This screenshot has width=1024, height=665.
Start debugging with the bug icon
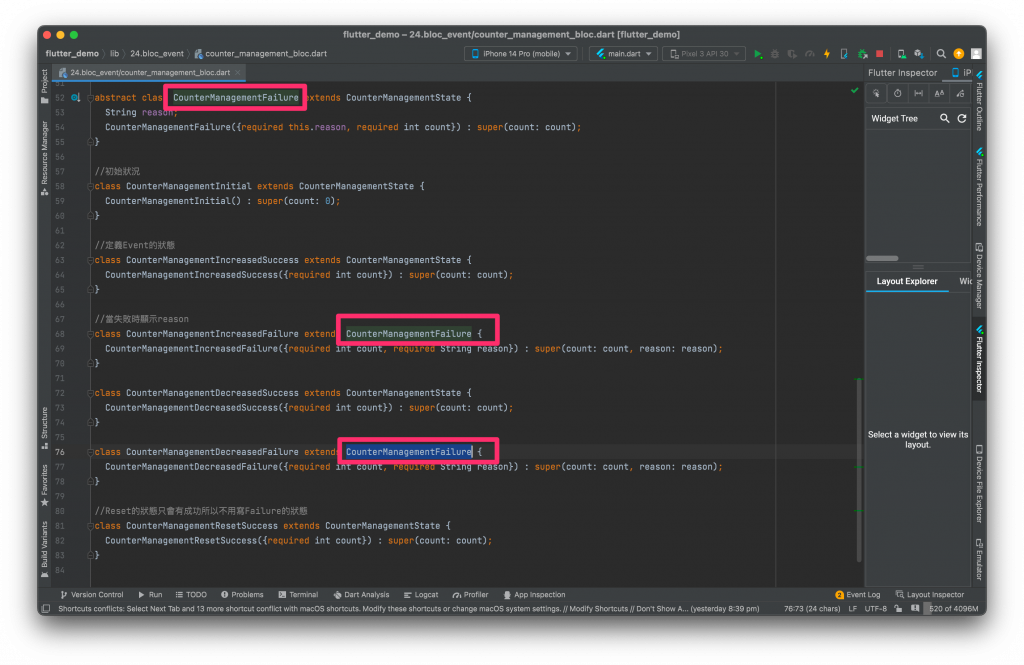pyautogui.click(x=775, y=54)
